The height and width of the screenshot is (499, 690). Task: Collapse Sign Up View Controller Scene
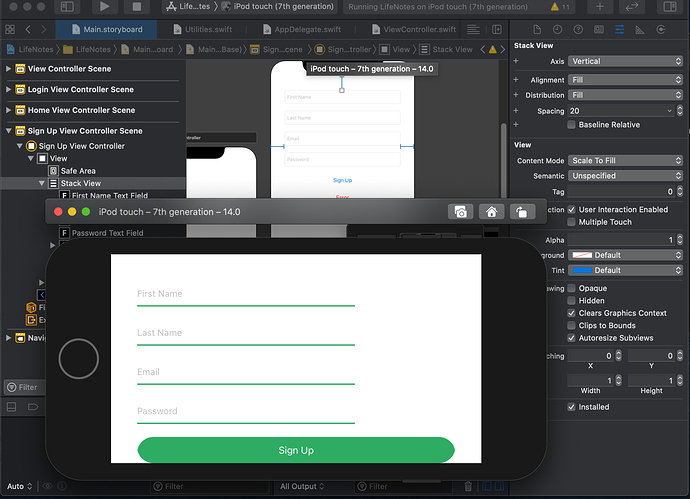click(8, 131)
